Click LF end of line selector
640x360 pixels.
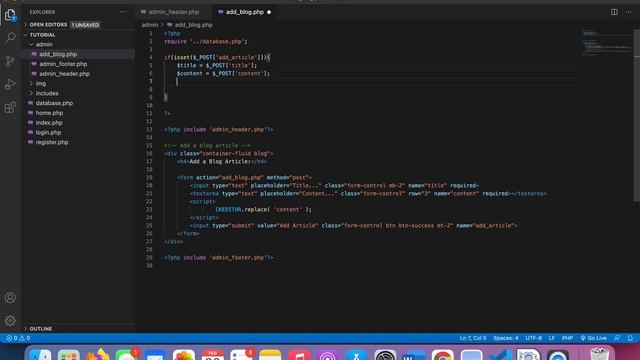[552, 338]
